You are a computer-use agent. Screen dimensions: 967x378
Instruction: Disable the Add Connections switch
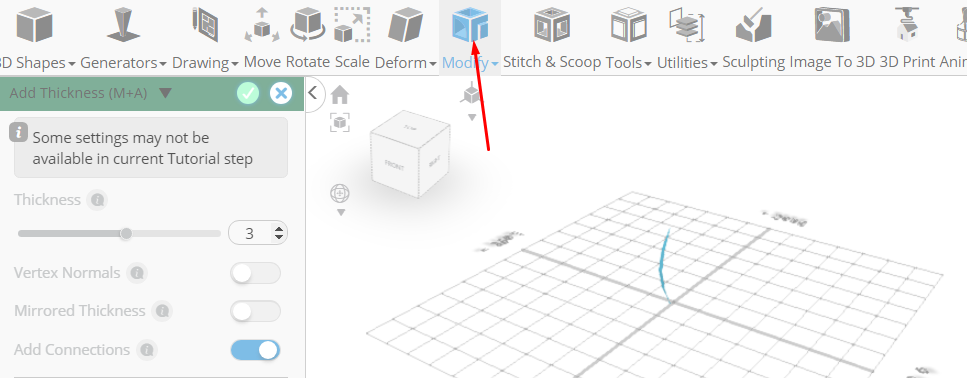(x=255, y=350)
